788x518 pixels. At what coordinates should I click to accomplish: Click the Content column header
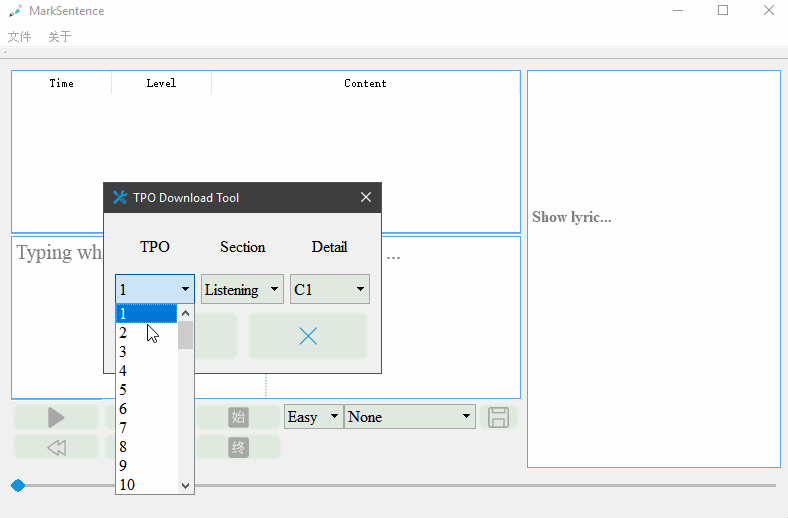(x=365, y=83)
